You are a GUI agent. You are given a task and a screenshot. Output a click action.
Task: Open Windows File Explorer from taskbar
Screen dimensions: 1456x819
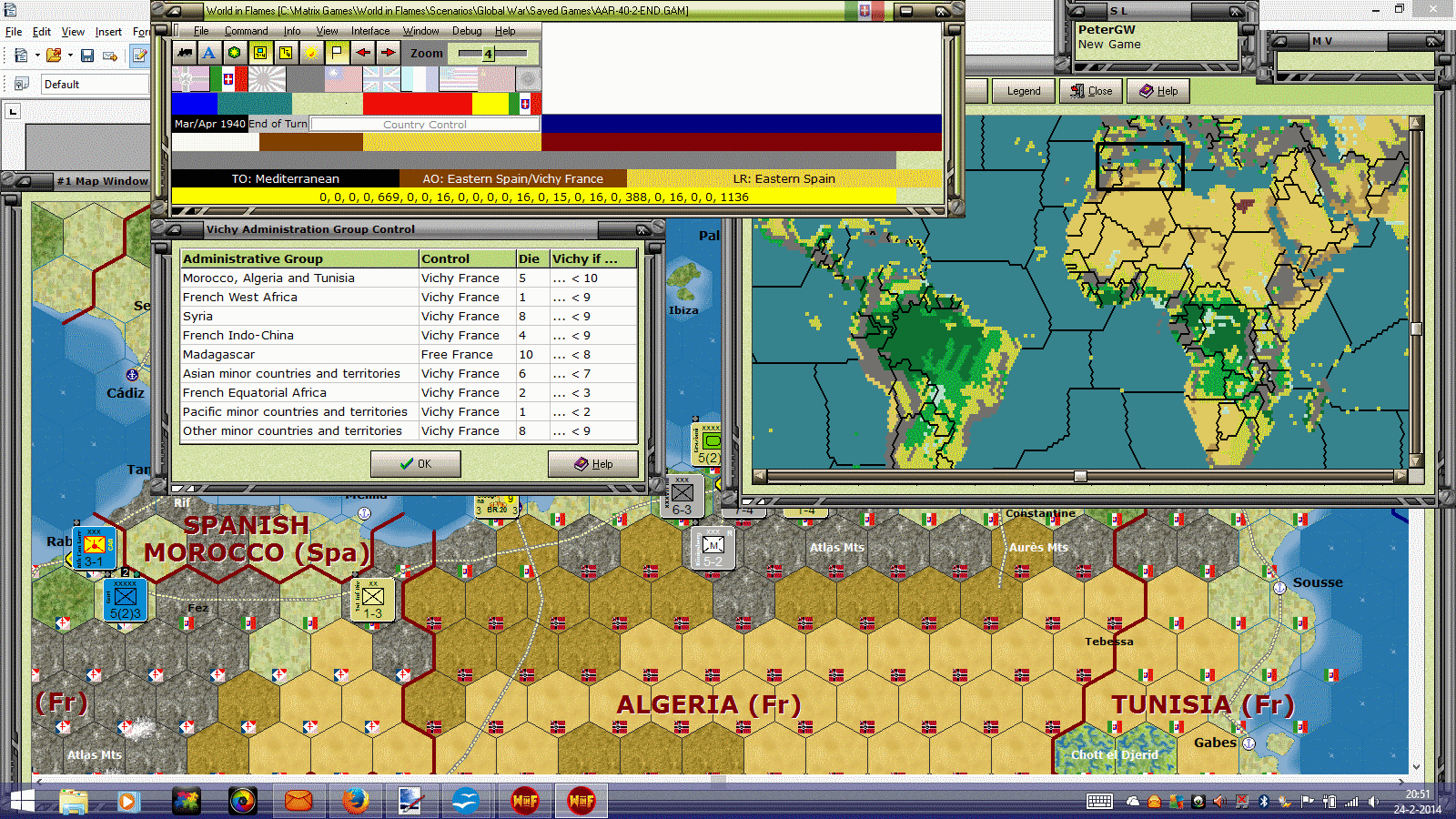[74, 801]
